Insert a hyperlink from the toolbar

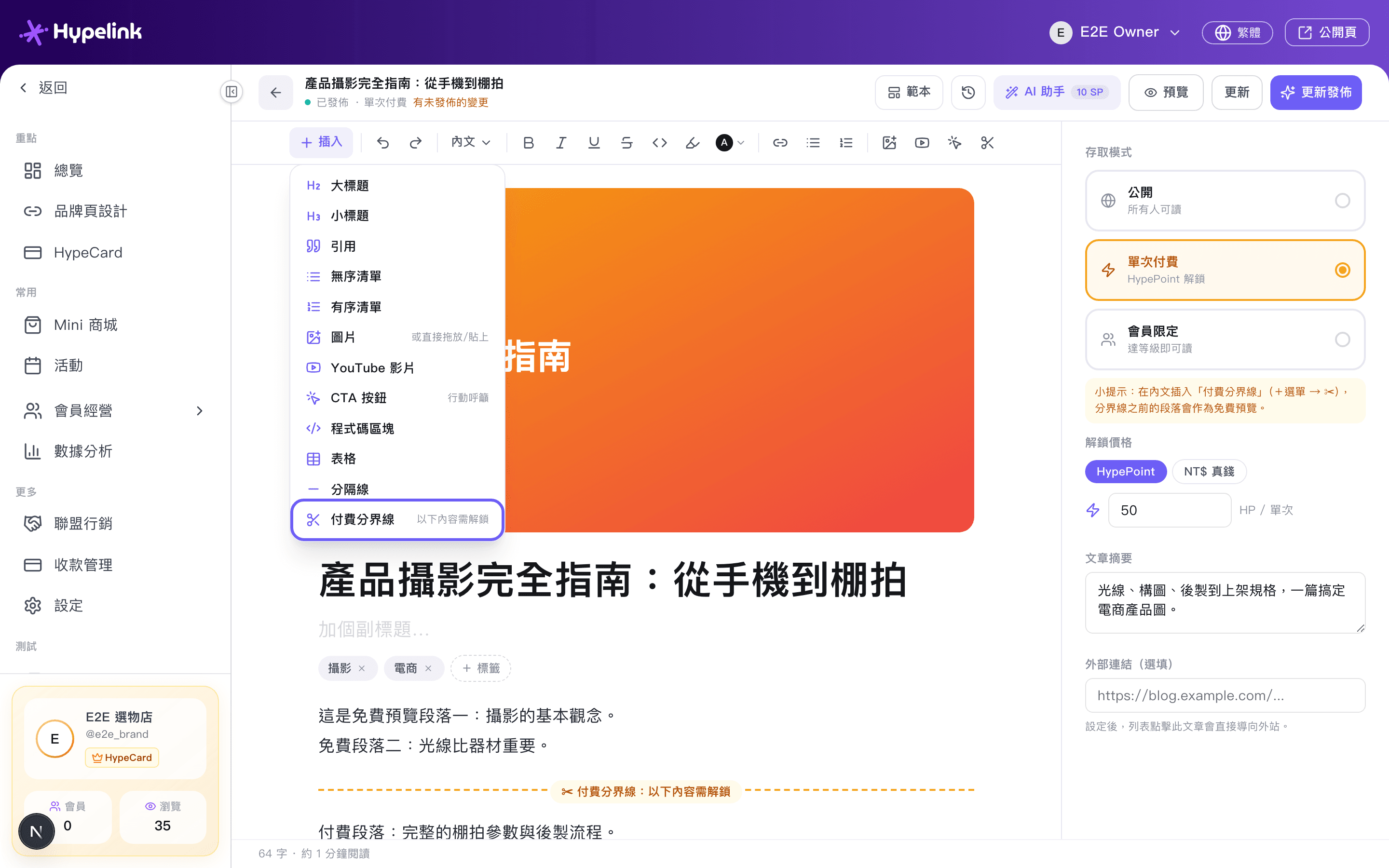(x=780, y=142)
